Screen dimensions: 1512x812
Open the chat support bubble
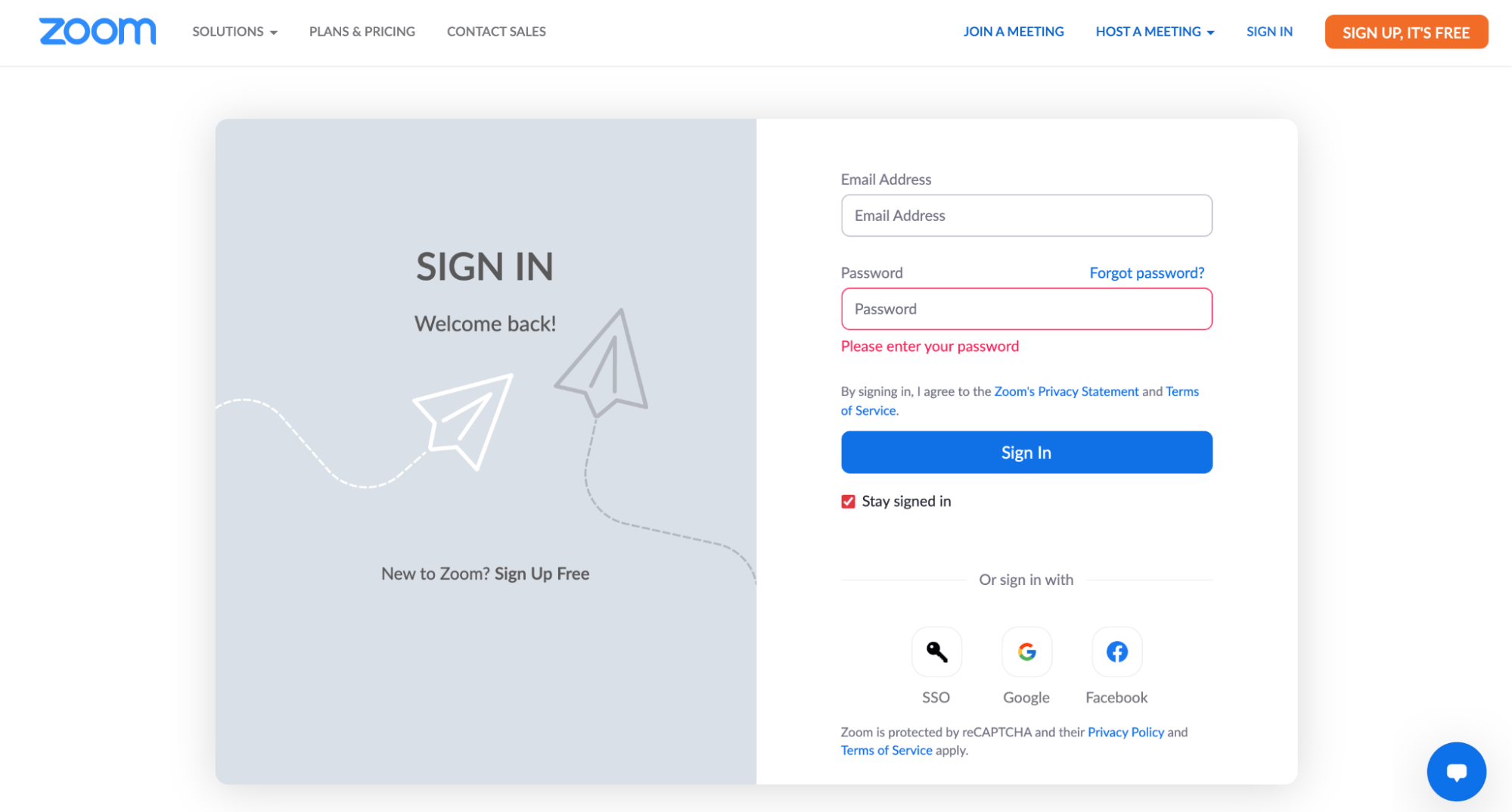[x=1456, y=771]
